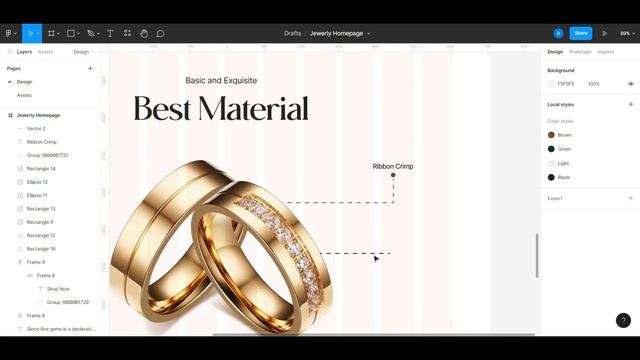The width and height of the screenshot is (640, 360).
Task: Open the Frame tool dropdown arrow
Action: (58, 34)
